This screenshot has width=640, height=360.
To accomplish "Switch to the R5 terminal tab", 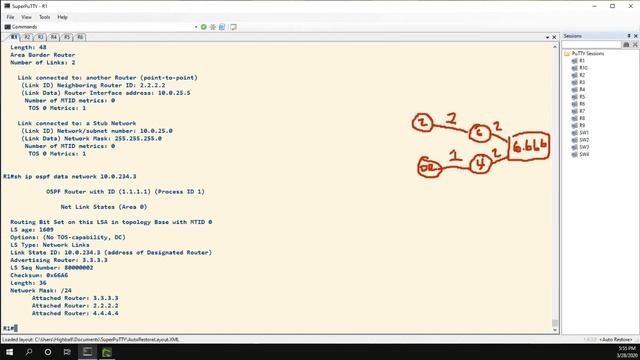I will 67,37.
